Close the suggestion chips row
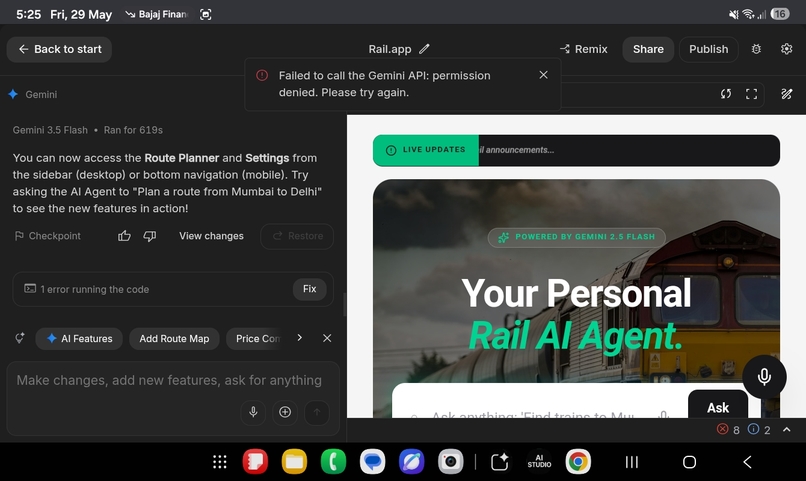Image resolution: width=806 pixels, height=481 pixels. (x=327, y=338)
